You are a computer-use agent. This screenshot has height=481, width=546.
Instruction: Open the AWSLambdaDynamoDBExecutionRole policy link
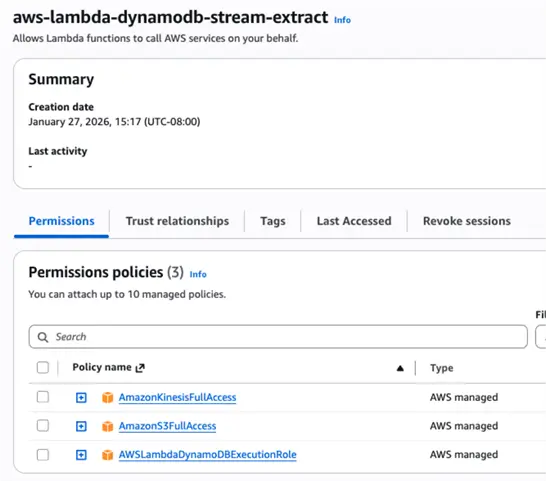pyautogui.click(x=208, y=455)
